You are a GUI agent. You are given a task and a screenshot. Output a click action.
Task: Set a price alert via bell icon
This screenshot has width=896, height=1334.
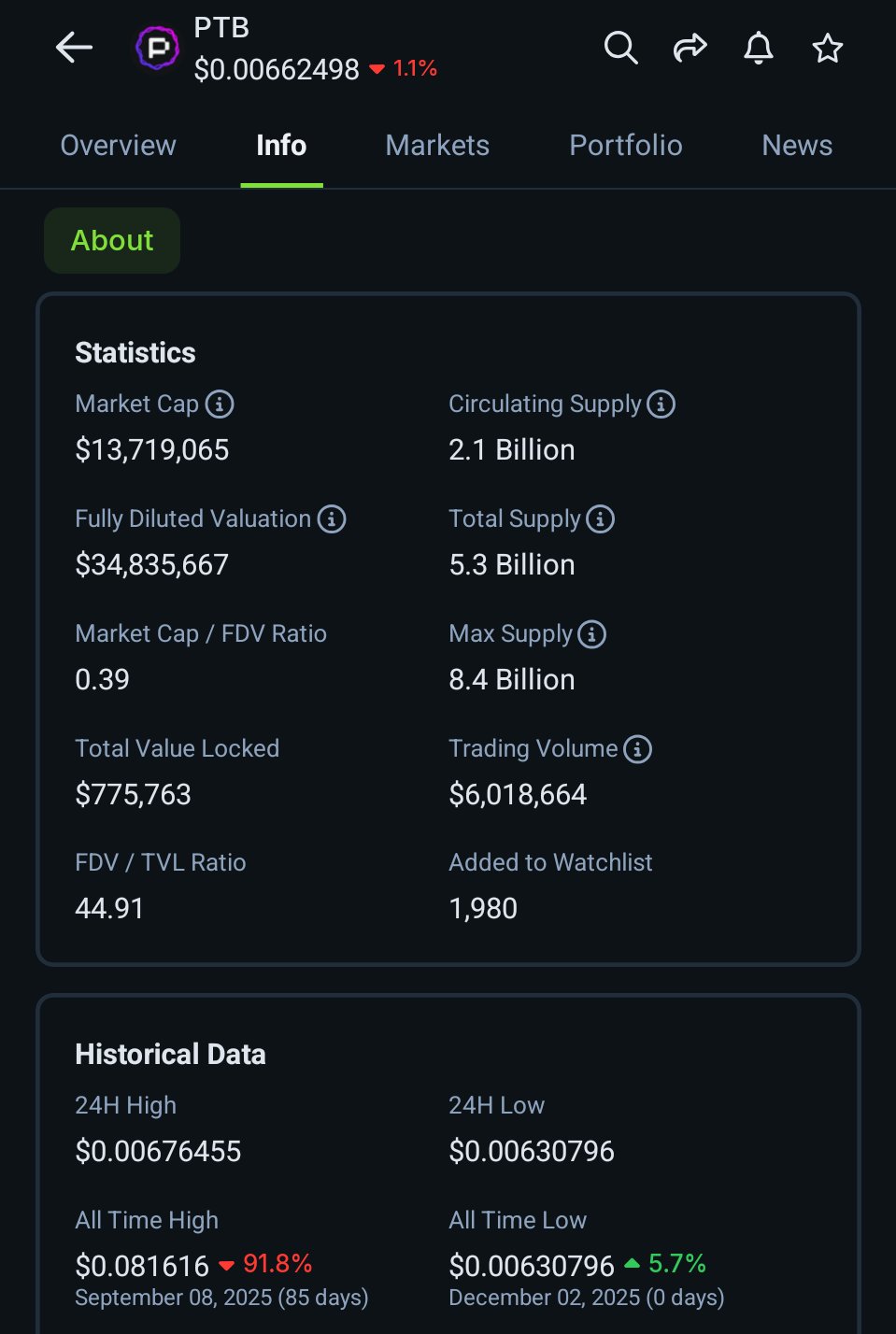(759, 47)
